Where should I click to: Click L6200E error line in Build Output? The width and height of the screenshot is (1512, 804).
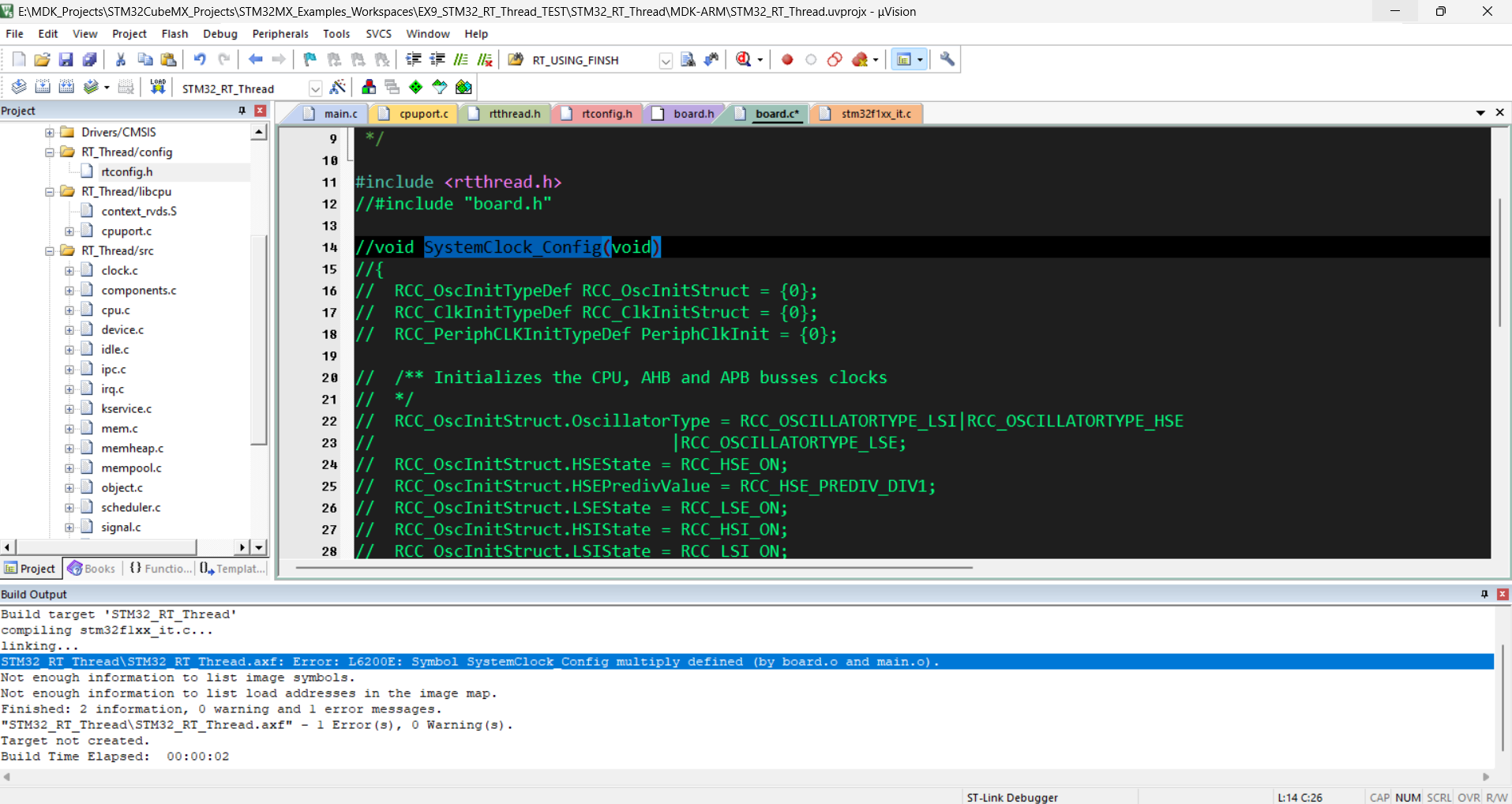[x=747, y=662]
